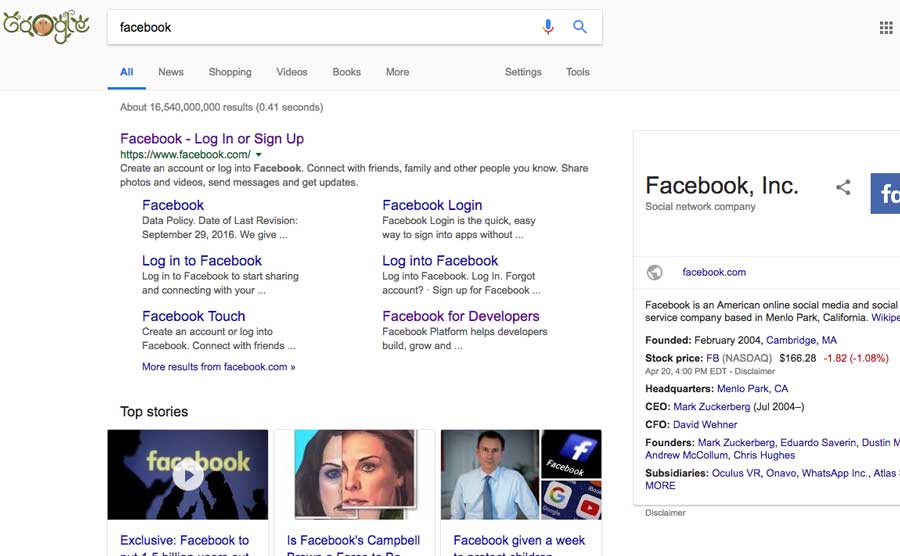The image size is (900, 556).
Task: Click CFO 'David Wehner' link
Action: pos(705,425)
